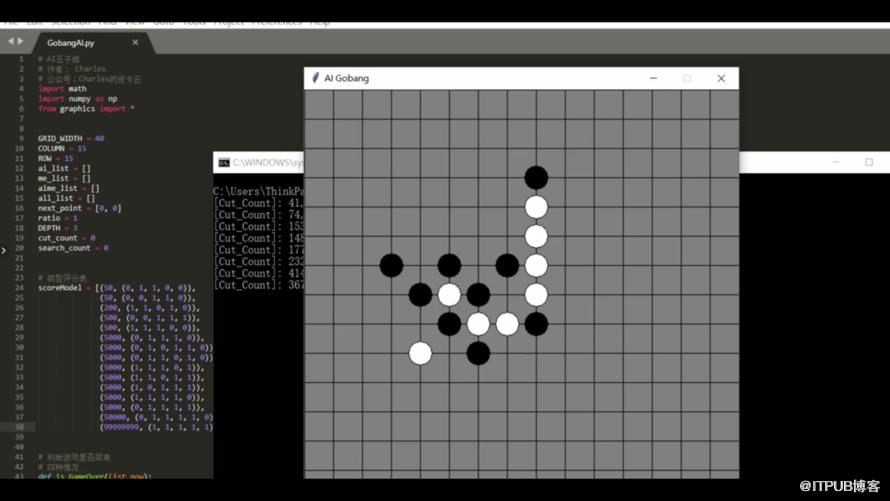Open the AI Gobang feather icon menu

point(315,78)
